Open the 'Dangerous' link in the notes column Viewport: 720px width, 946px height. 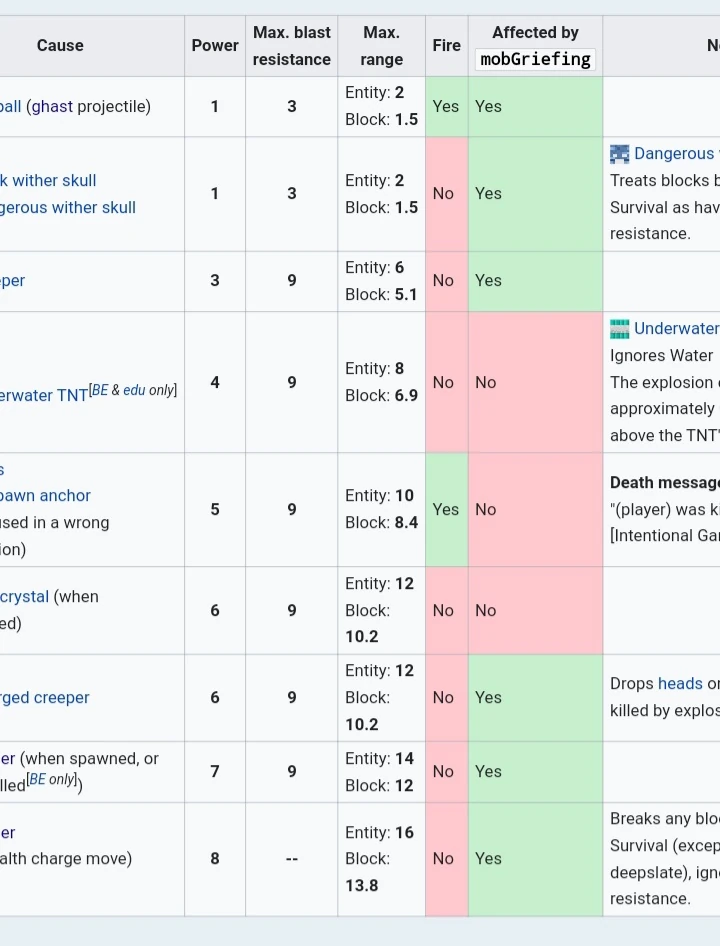[x=674, y=154]
